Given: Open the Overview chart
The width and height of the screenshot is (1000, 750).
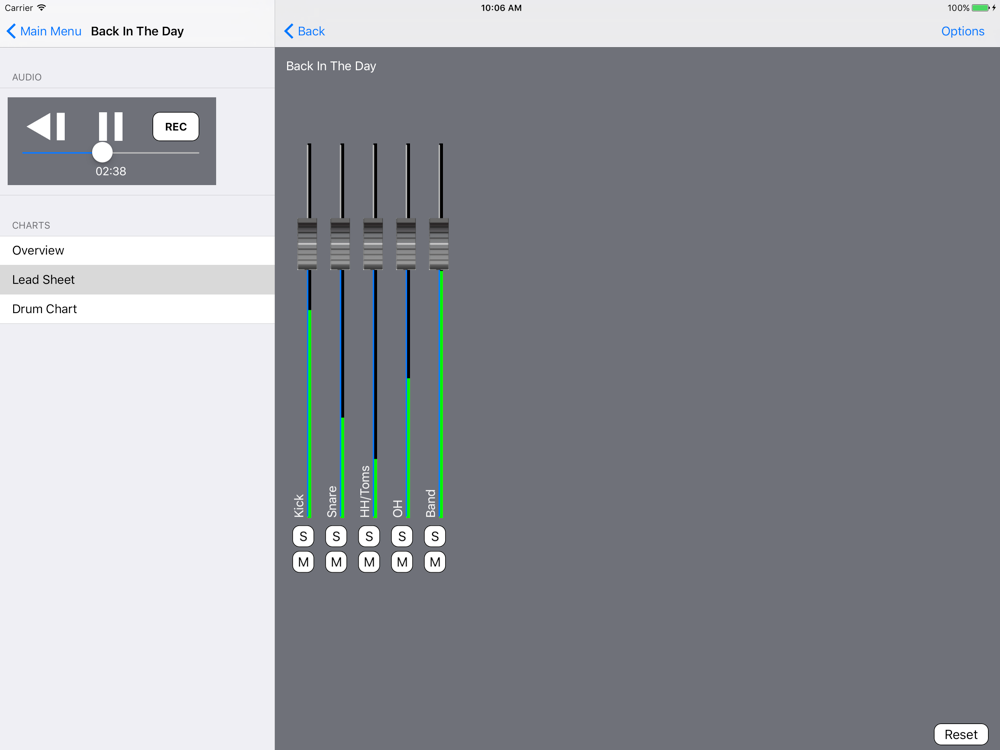Looking at the screenshot, I should pyautogui.click(x=137, y=251).
